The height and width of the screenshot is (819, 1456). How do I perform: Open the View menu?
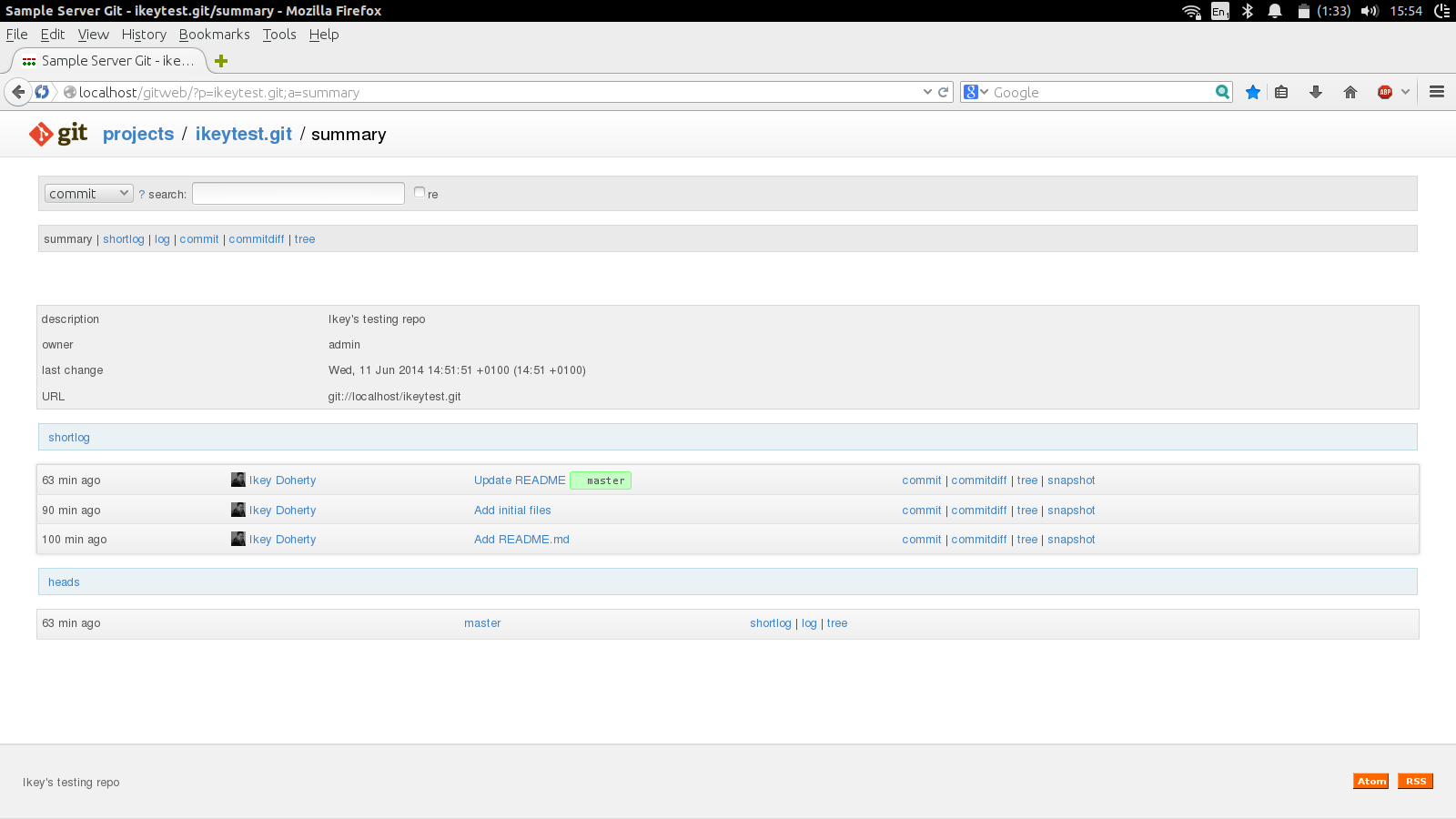pyautogui.click(x=93, y=35)
